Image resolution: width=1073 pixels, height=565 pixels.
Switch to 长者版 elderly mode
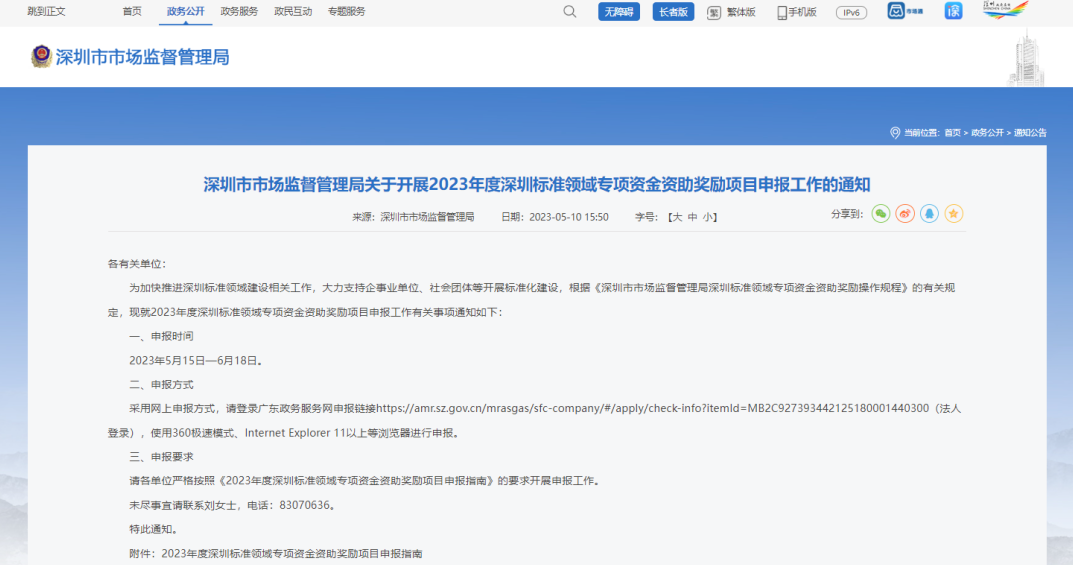pyautogui.click(x=673, y=12)
